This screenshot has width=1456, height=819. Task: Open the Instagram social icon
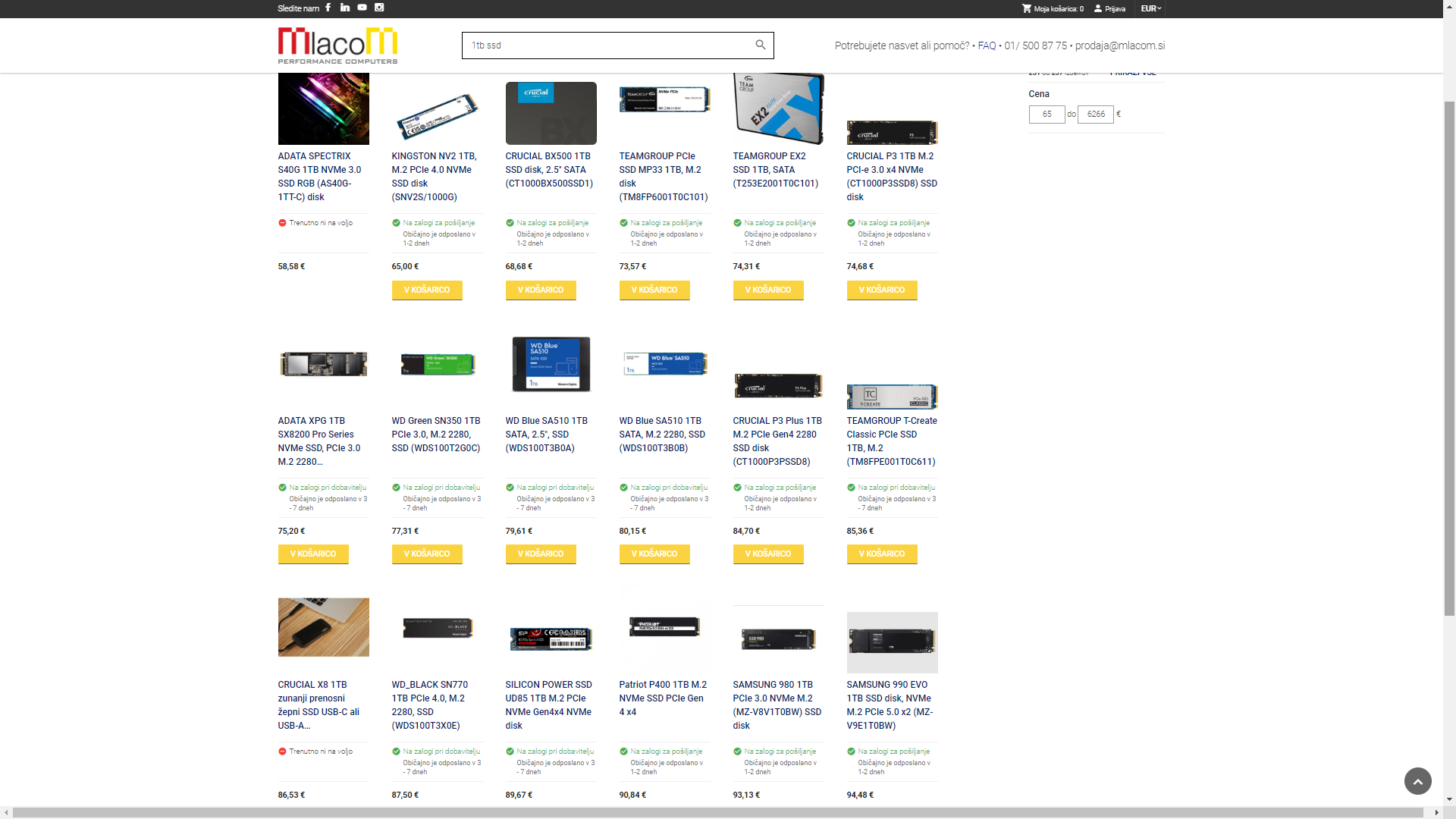click(379, 8)
